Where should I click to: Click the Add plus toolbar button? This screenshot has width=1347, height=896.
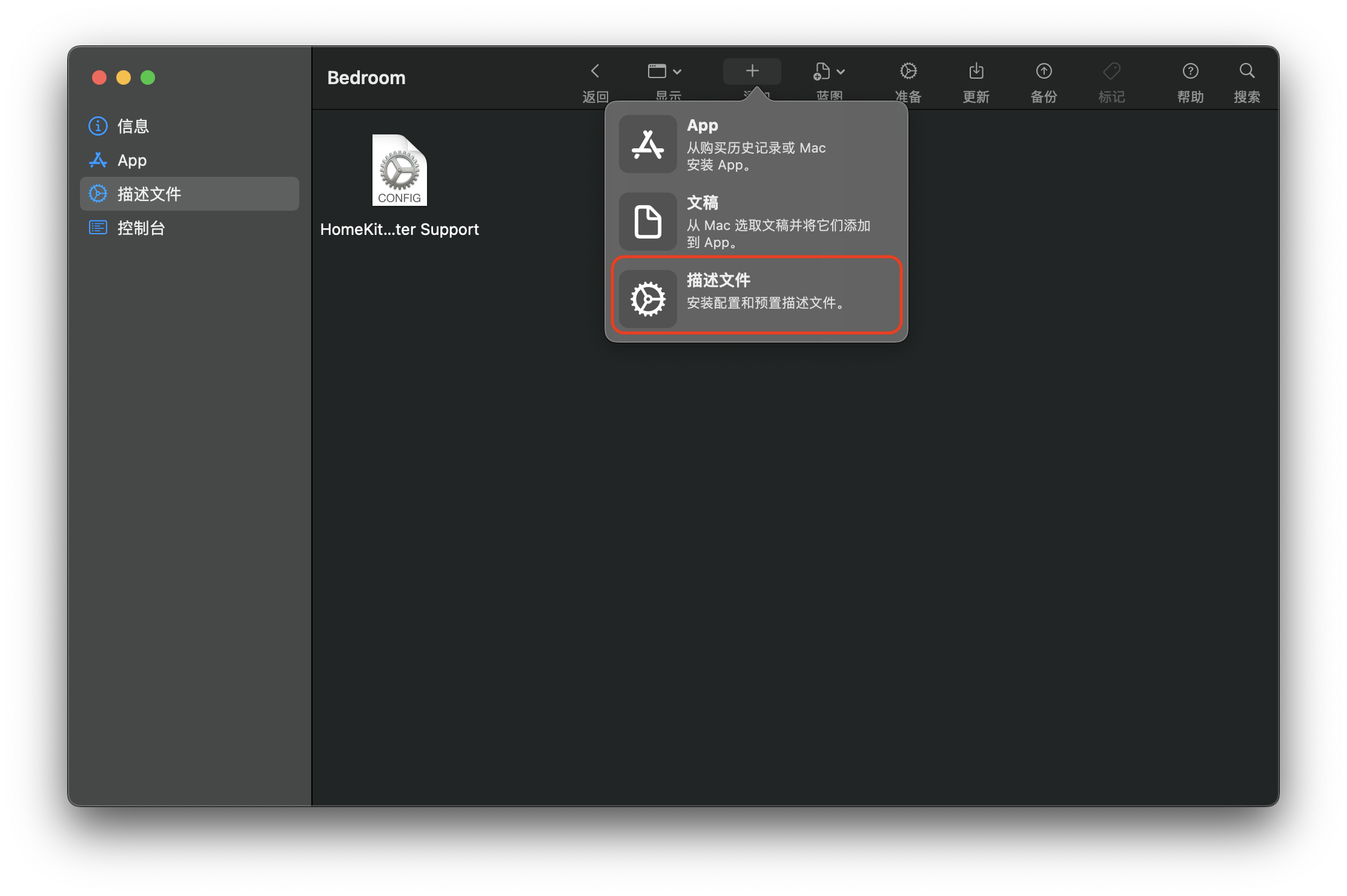[x=752, y=71]
